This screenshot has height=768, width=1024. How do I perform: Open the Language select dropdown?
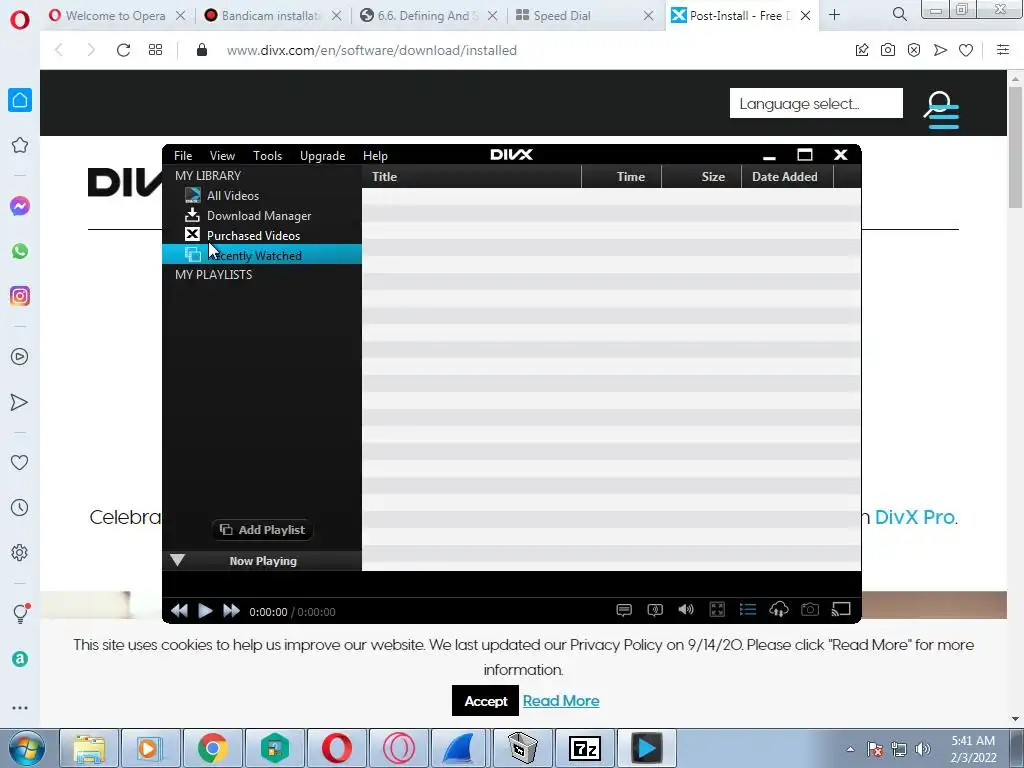[x=816, y=103]
